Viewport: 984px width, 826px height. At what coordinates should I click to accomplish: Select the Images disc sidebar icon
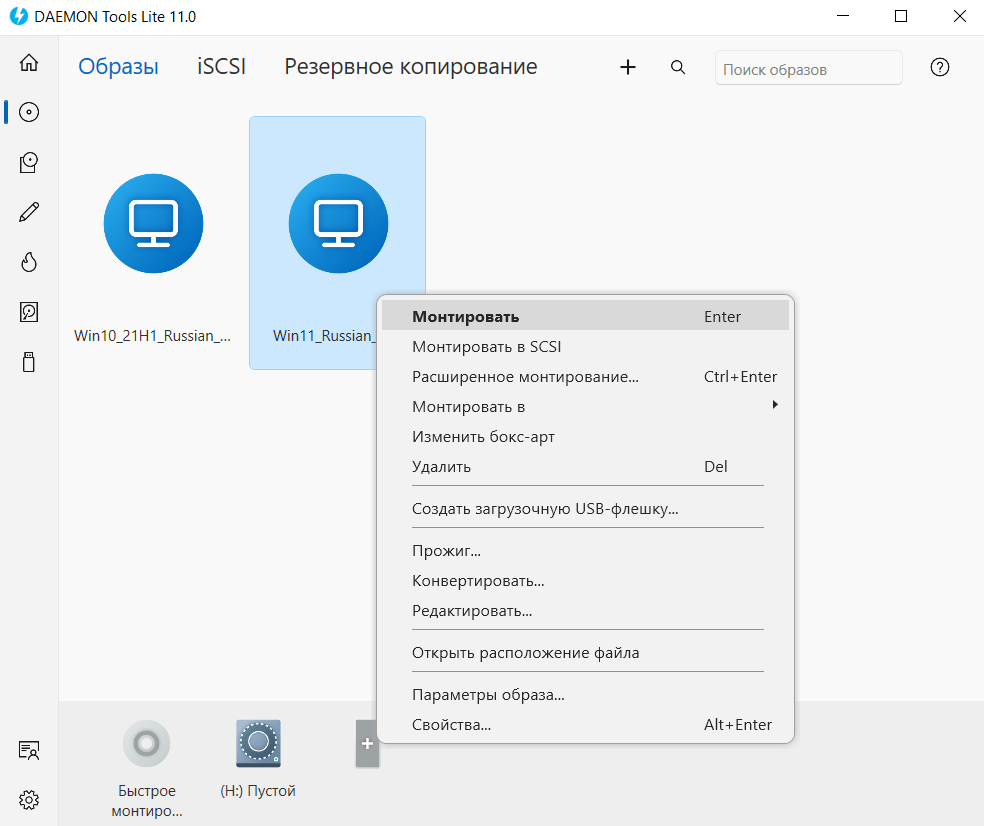29,112
